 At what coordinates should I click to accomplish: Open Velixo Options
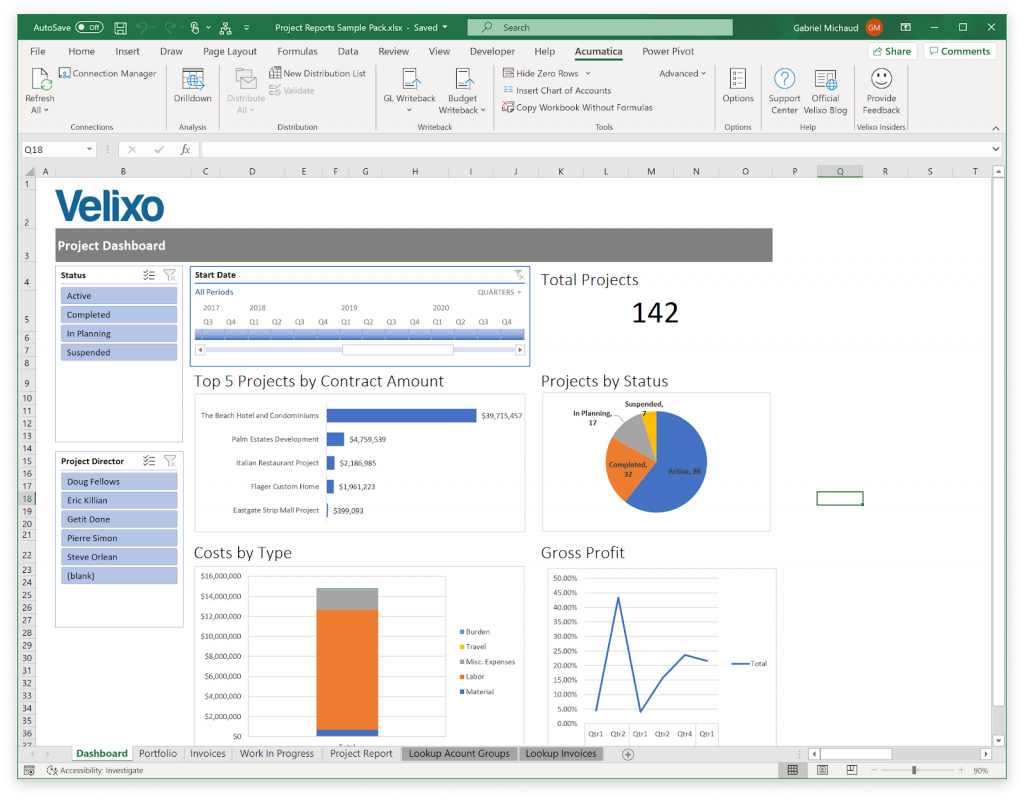point(738,86)
